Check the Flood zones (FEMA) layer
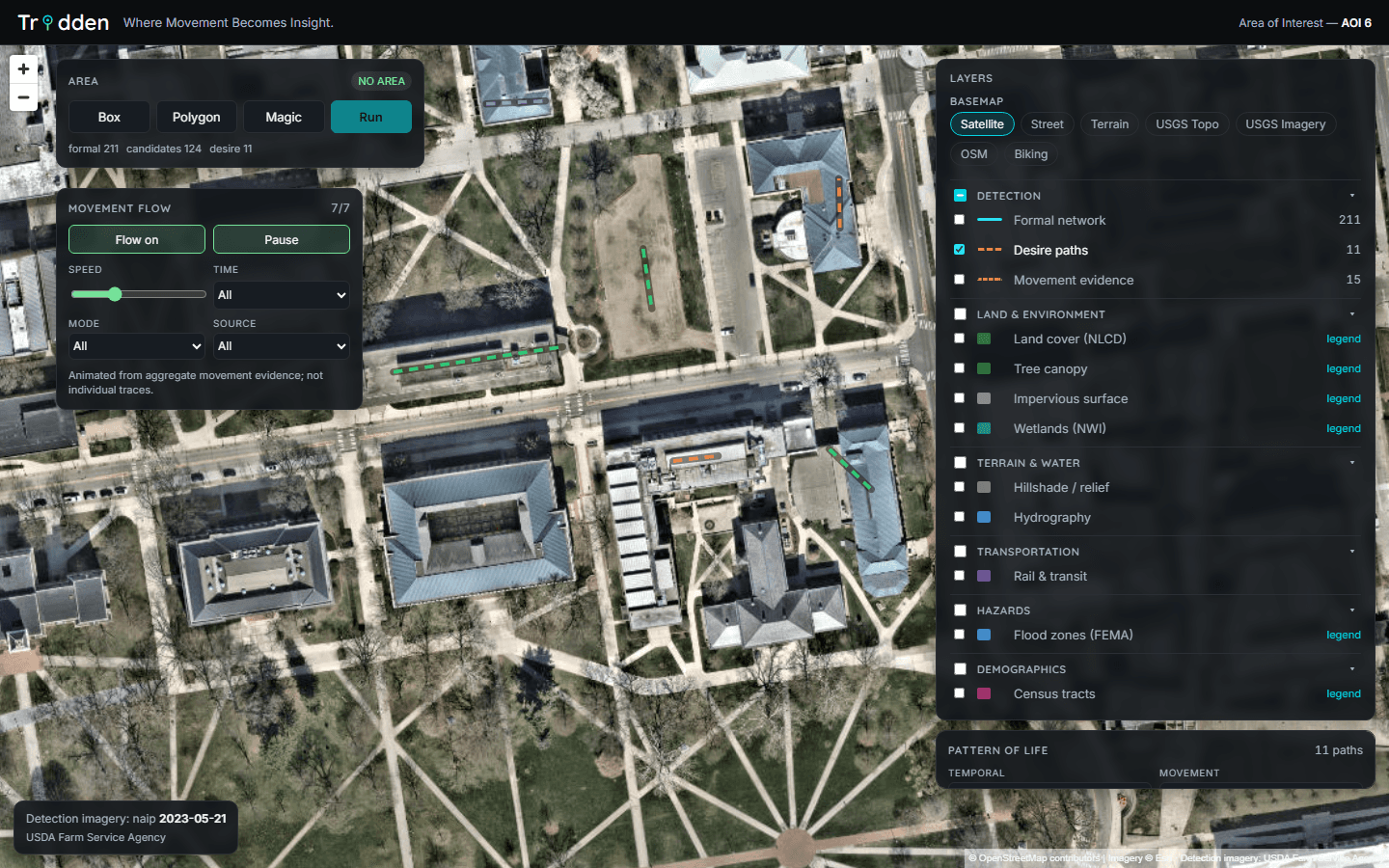1389x868 pixels. tap(959, 634)
